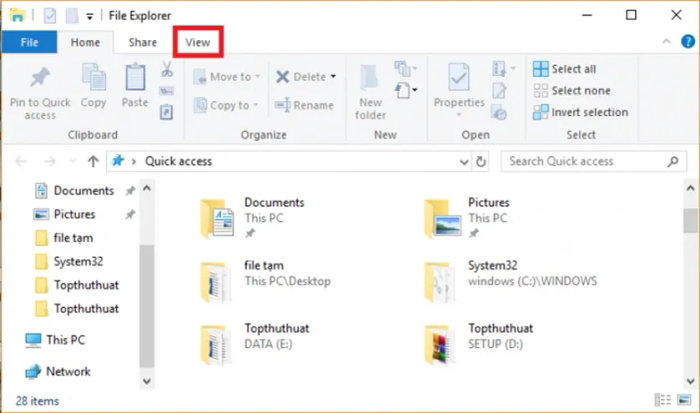Open the File menu
The height and width of the screenshot is (413, 700).
click(29, 42)
